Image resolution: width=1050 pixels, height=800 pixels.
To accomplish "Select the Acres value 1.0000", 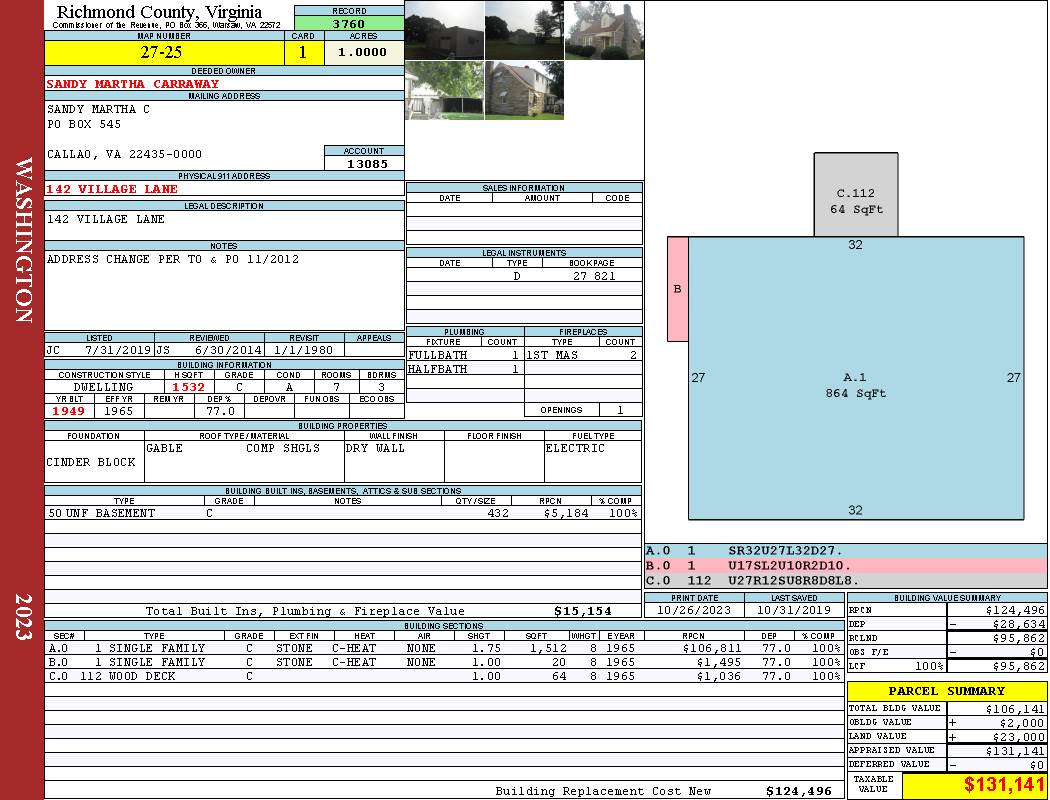I will click(363, 53).
